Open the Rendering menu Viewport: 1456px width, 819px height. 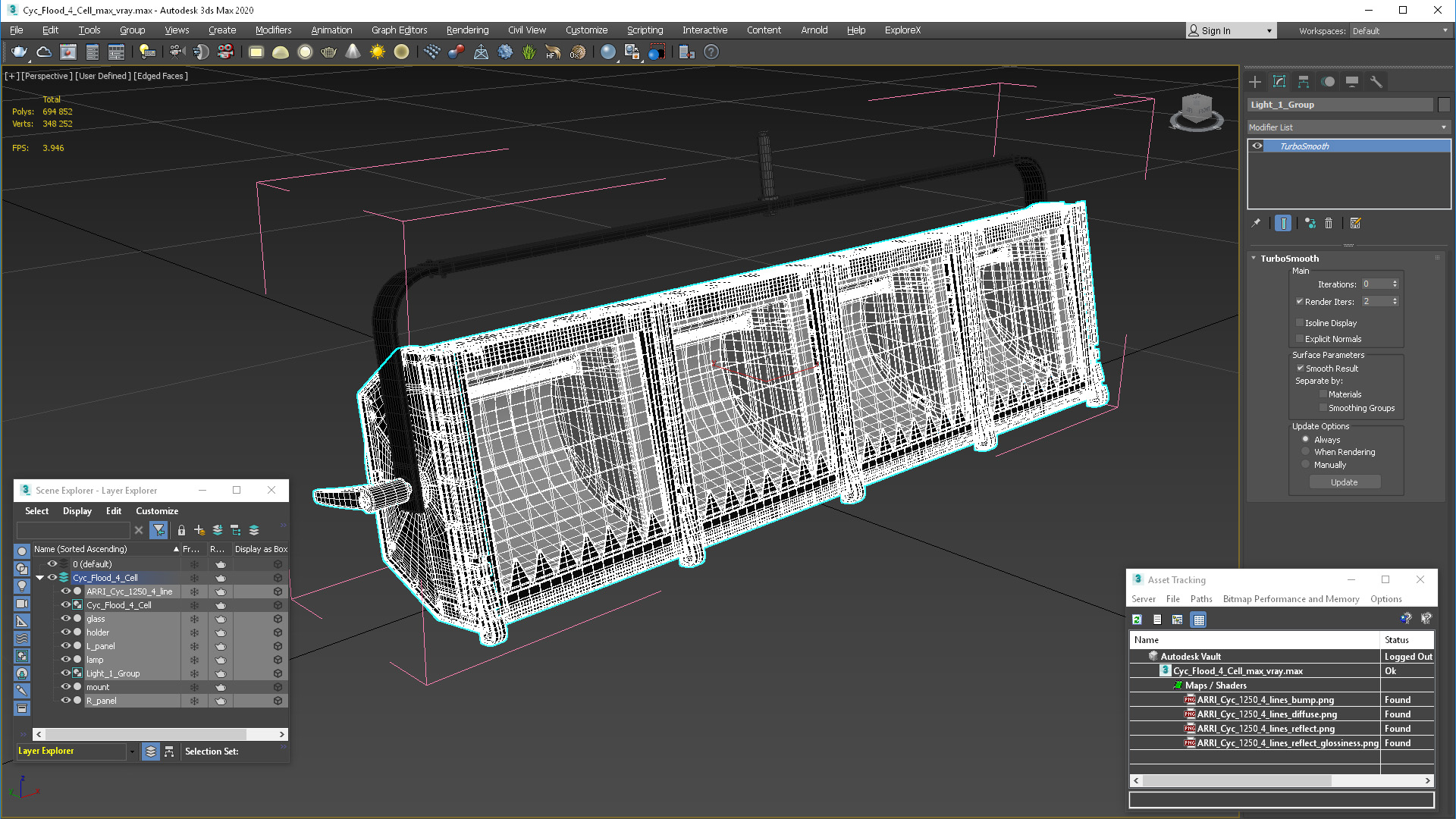[467, 30]
